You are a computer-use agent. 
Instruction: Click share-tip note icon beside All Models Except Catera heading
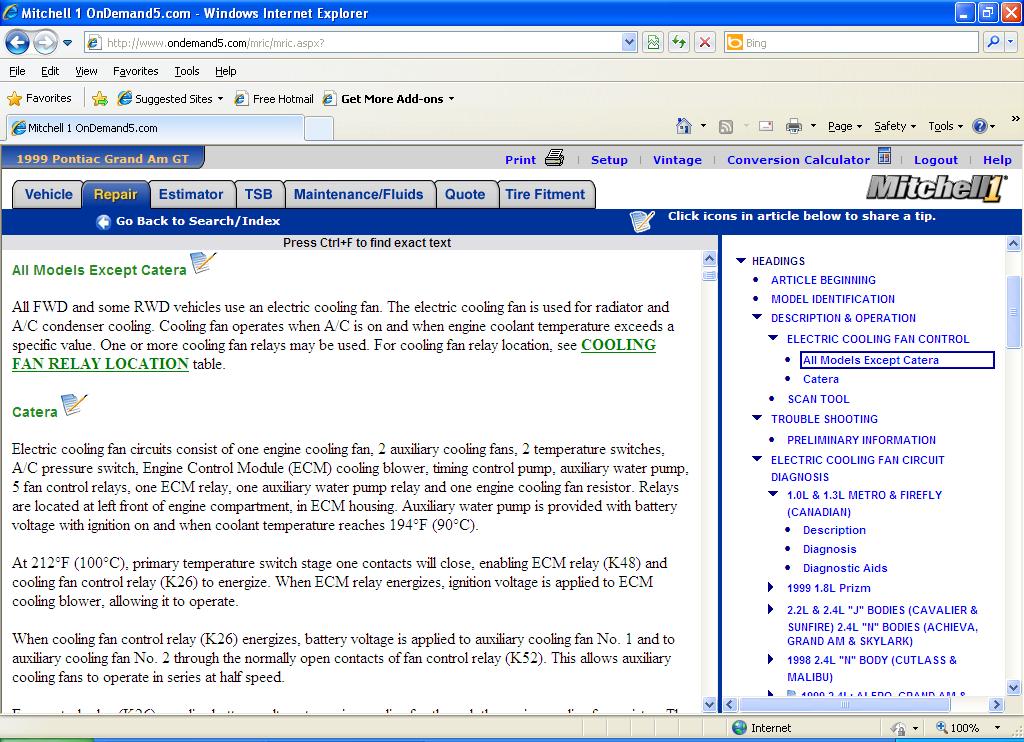(202, 263)
